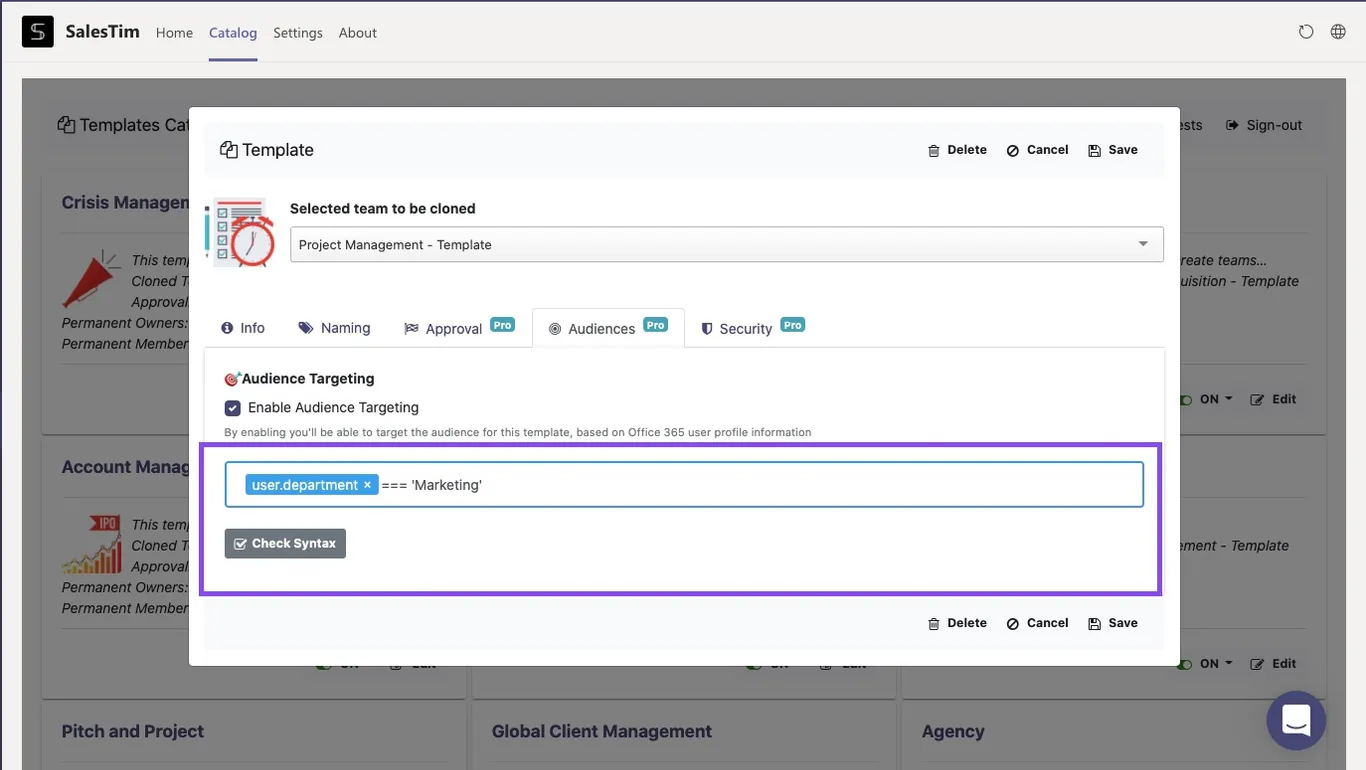Click Save at top of dialog
The height and width of the screenshot is (770, 1366).
click(x=1113, y=150)
